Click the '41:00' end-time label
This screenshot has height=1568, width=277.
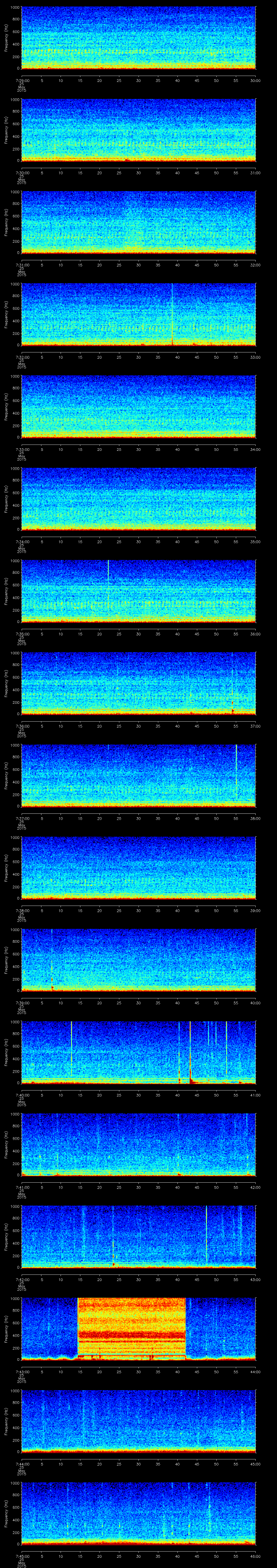[256, 1095]
